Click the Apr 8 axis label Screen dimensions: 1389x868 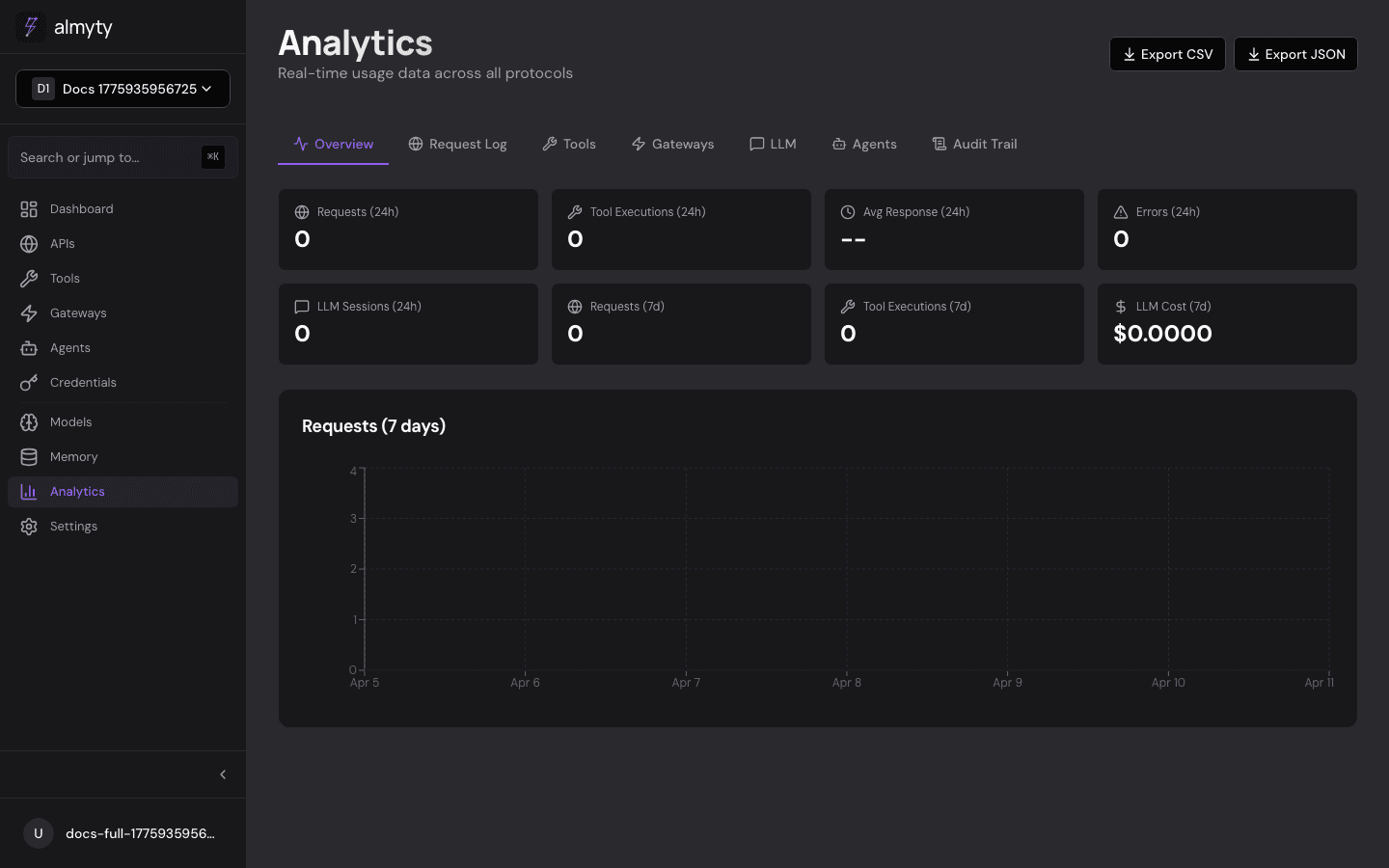(846, 683)
